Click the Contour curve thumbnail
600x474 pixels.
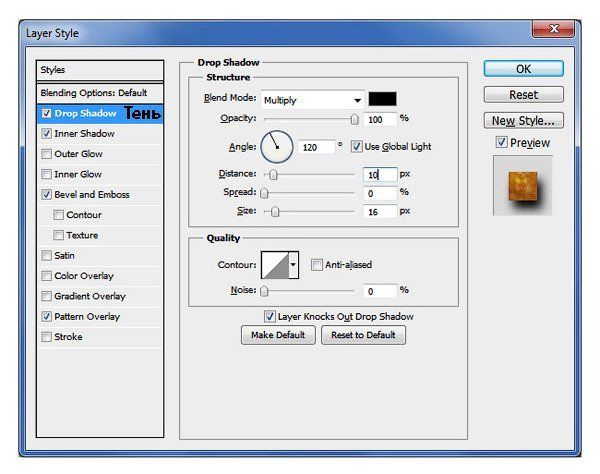(275, 265)
